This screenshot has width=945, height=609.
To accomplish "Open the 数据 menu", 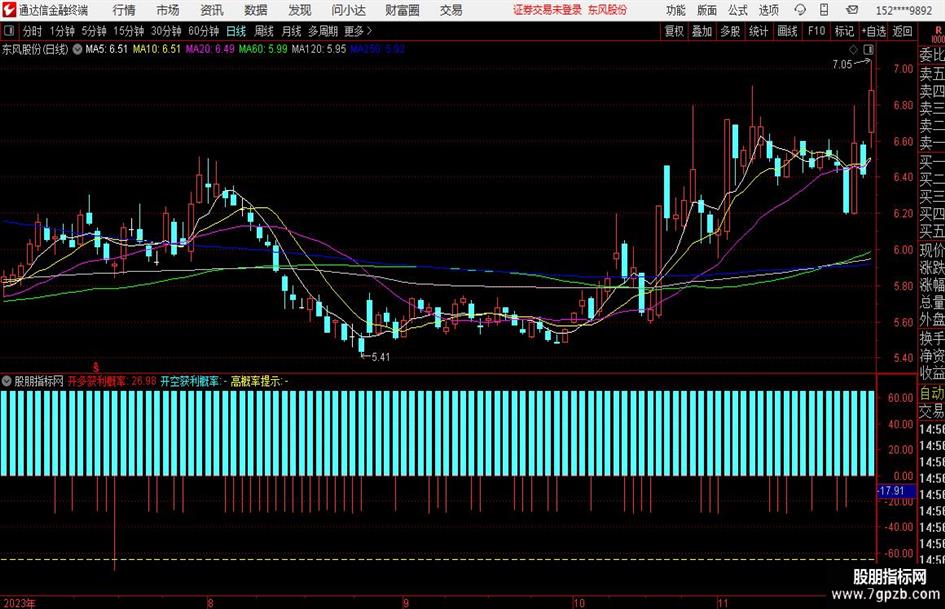I will pyautogui.click(x=256, y=10).
